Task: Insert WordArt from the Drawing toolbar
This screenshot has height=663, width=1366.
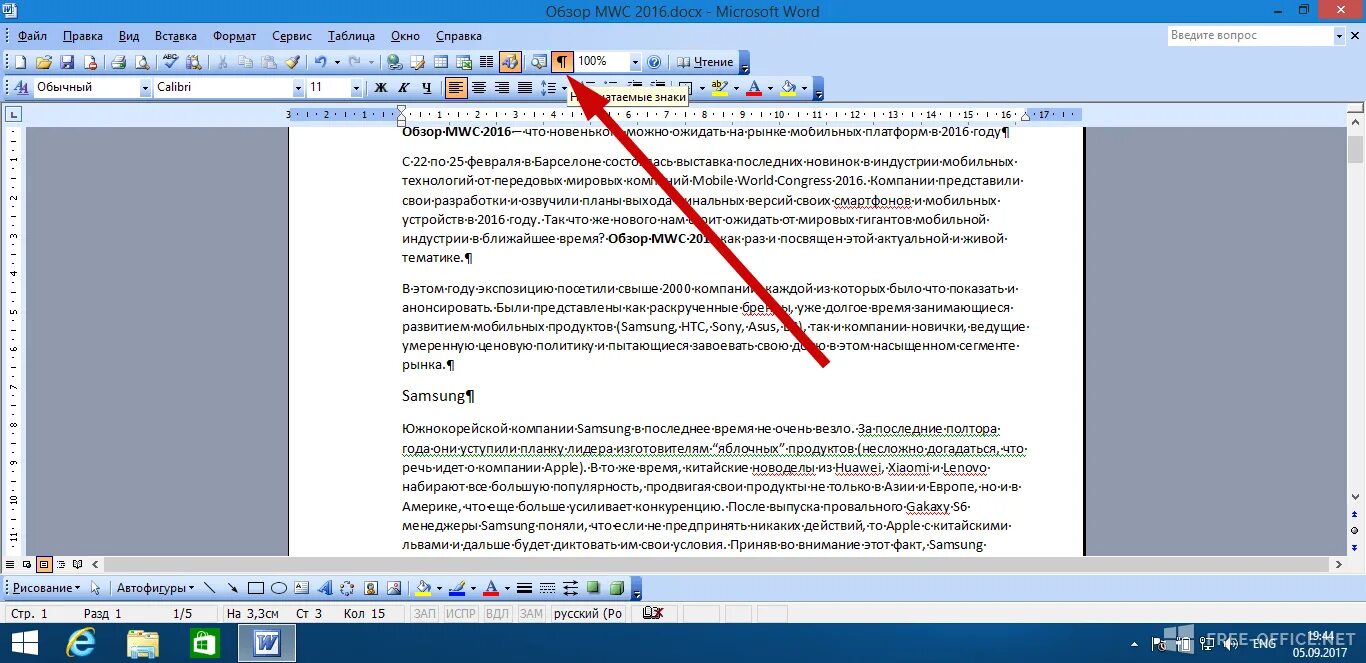Action: pos(325,588)
